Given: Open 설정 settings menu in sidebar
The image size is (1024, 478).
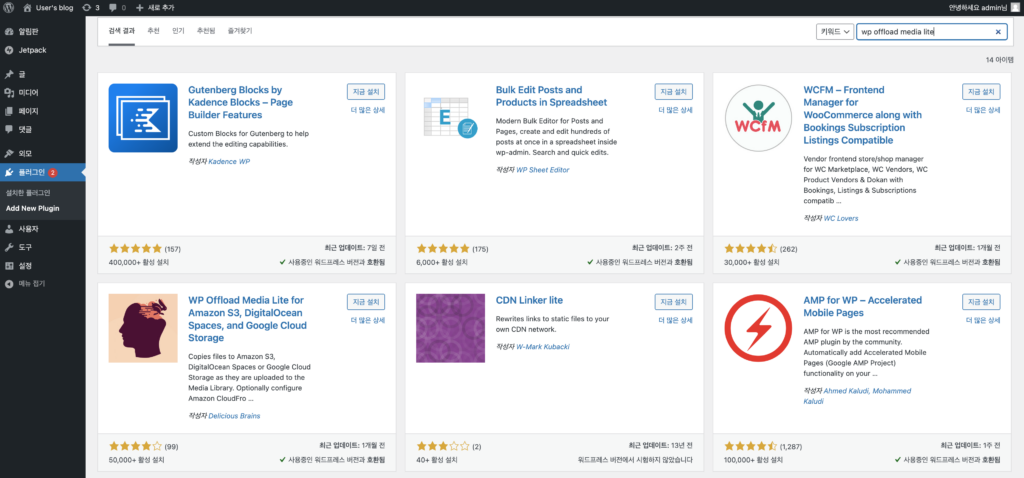Looking at the screenshot, I should tap(42, 266).
